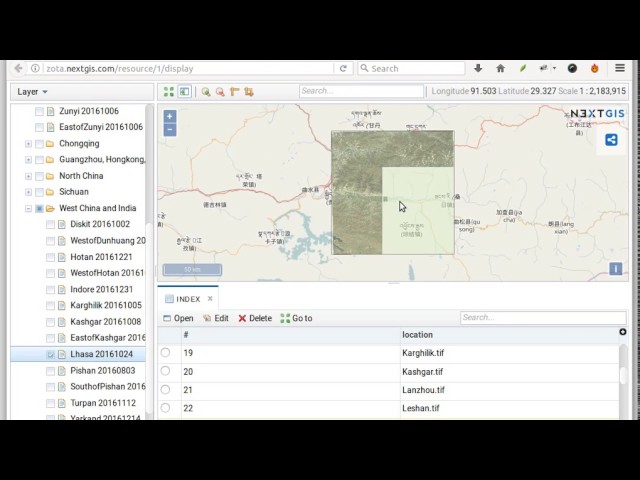Check the Zunyi 20161006 layer checkbox
This screenshot has width=640, height=480.
(39, 111)
